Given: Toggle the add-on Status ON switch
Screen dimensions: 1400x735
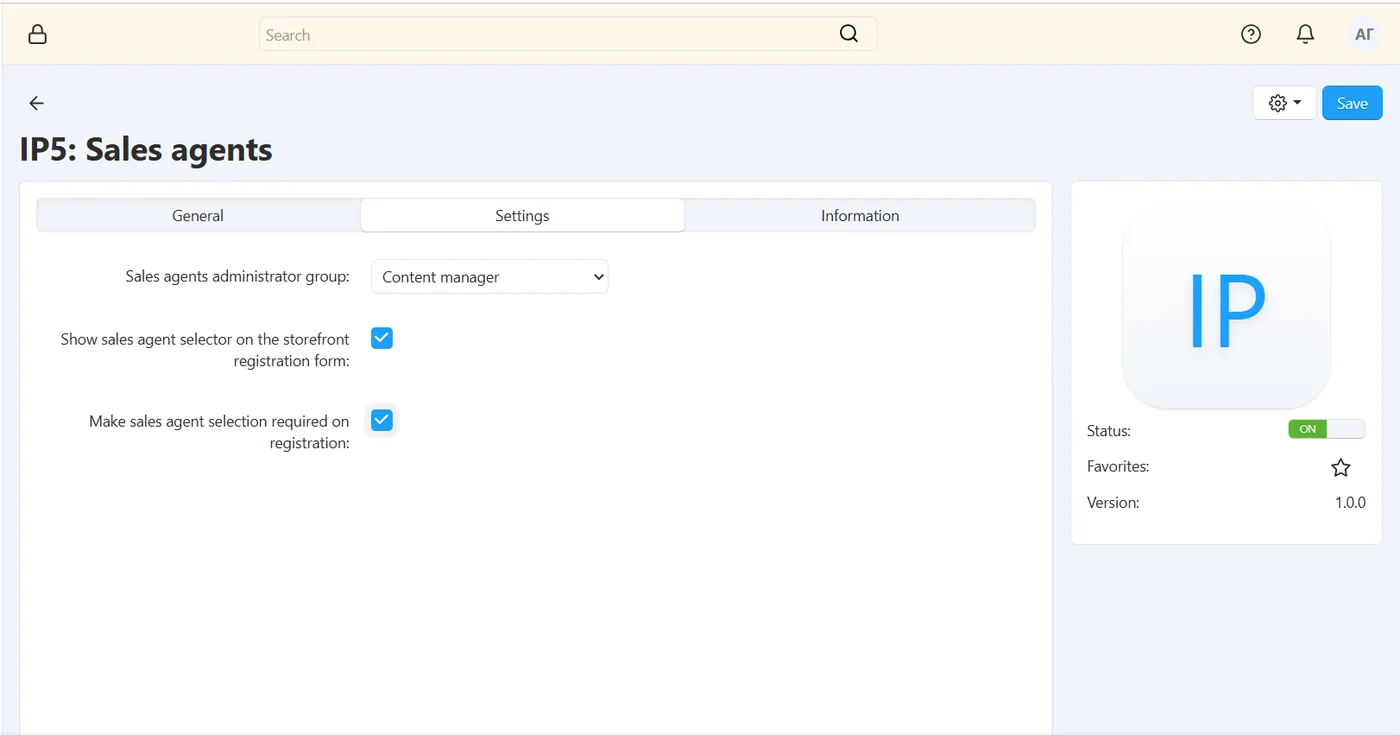Looking at the screenshot, I should [1326, 429].
